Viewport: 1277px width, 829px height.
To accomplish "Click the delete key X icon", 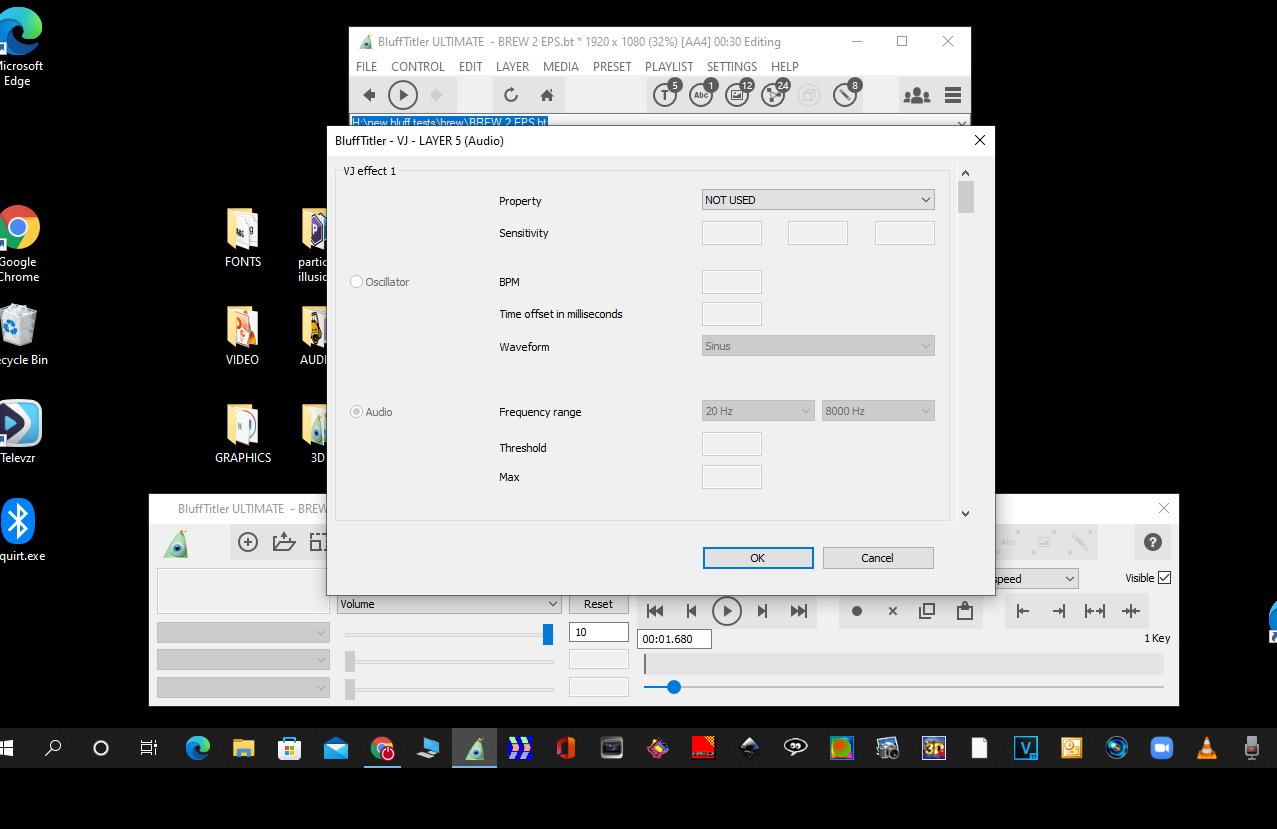I will click(x=893, y=611).
